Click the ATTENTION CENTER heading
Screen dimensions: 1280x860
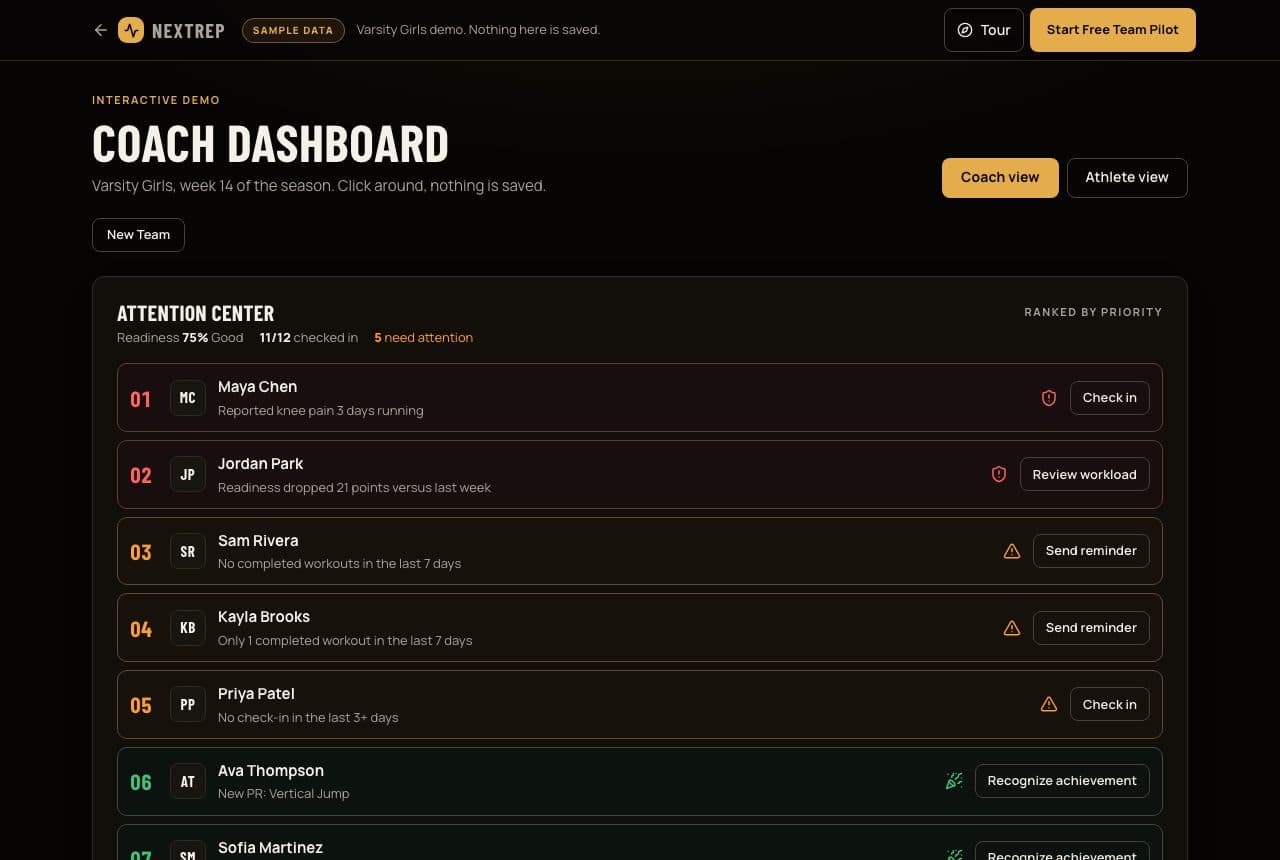point(196,313)
